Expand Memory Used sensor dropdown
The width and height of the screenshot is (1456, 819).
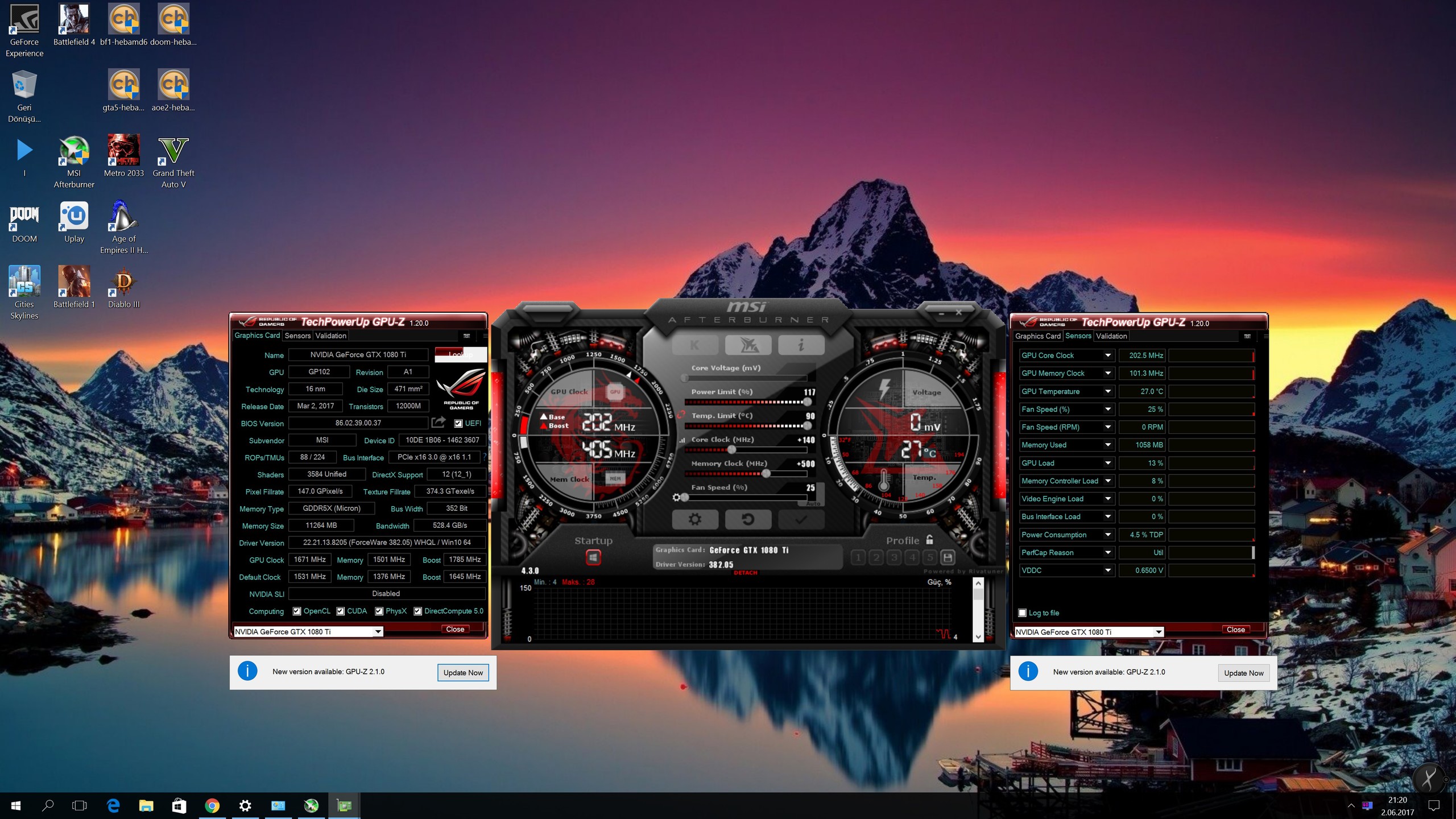click(x=1107, y=445)
